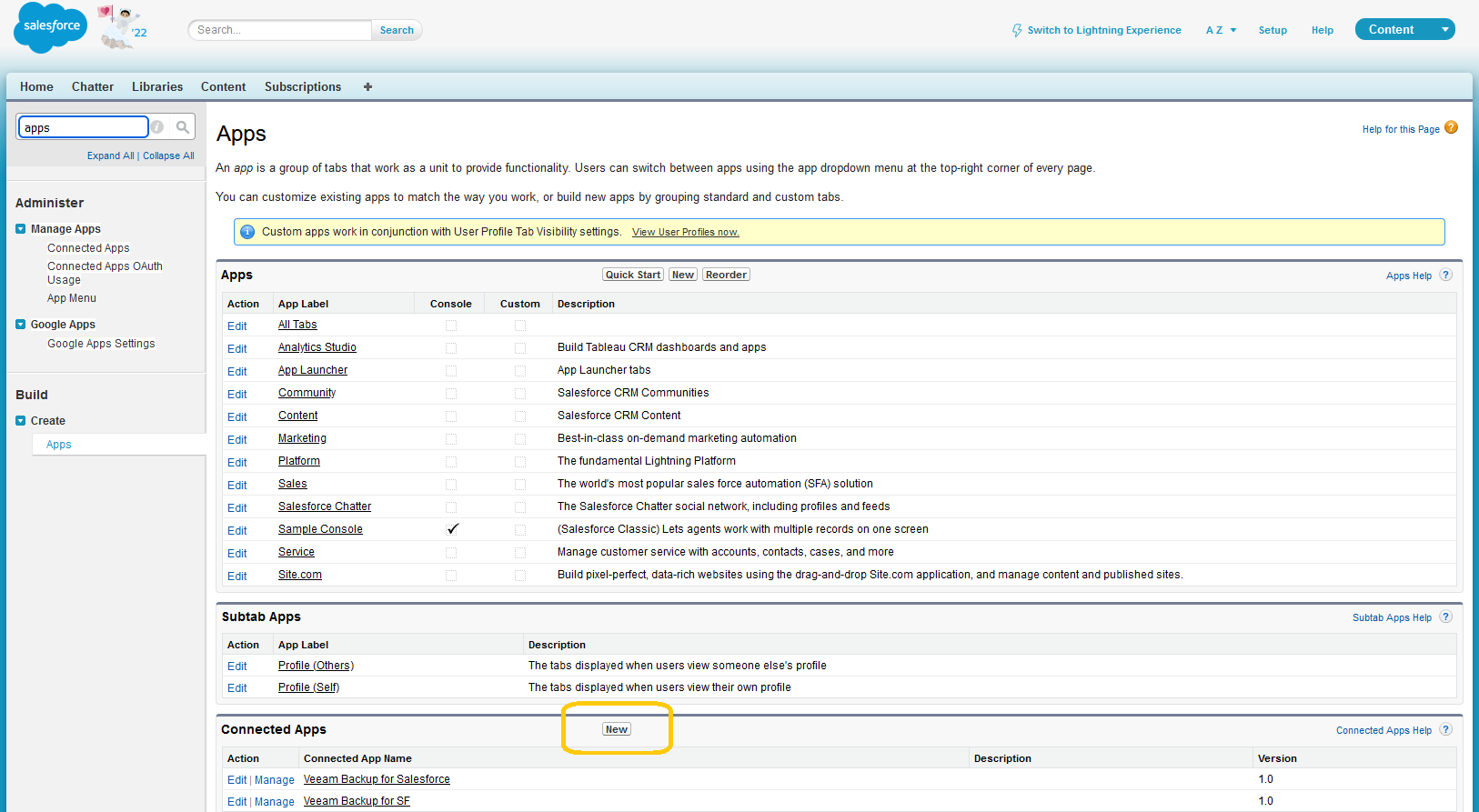Click Console checkbox in Community row

[451, 394]
